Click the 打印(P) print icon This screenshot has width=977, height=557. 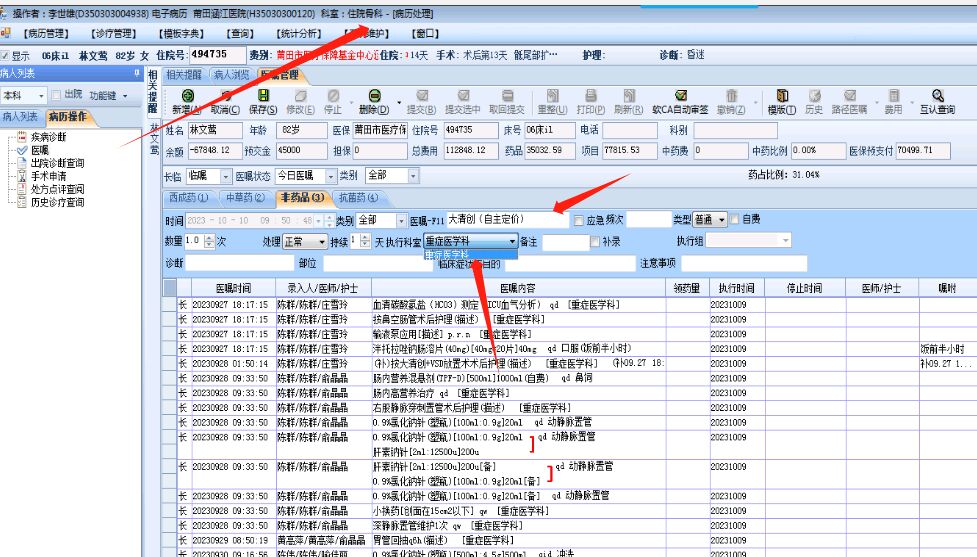591,96
